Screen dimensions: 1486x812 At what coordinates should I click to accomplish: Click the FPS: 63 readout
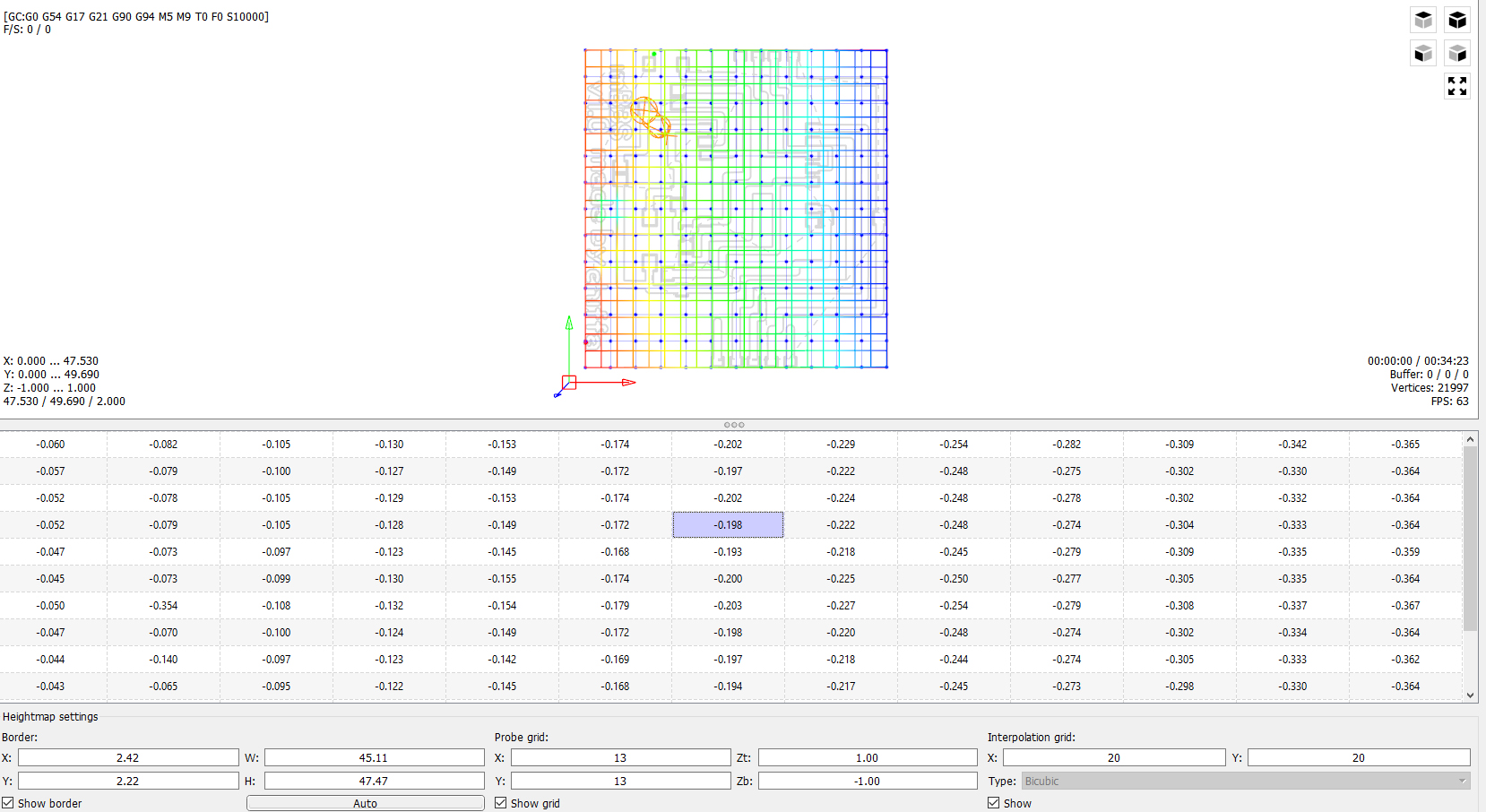pyautogui.click(x=1449, y=402)
